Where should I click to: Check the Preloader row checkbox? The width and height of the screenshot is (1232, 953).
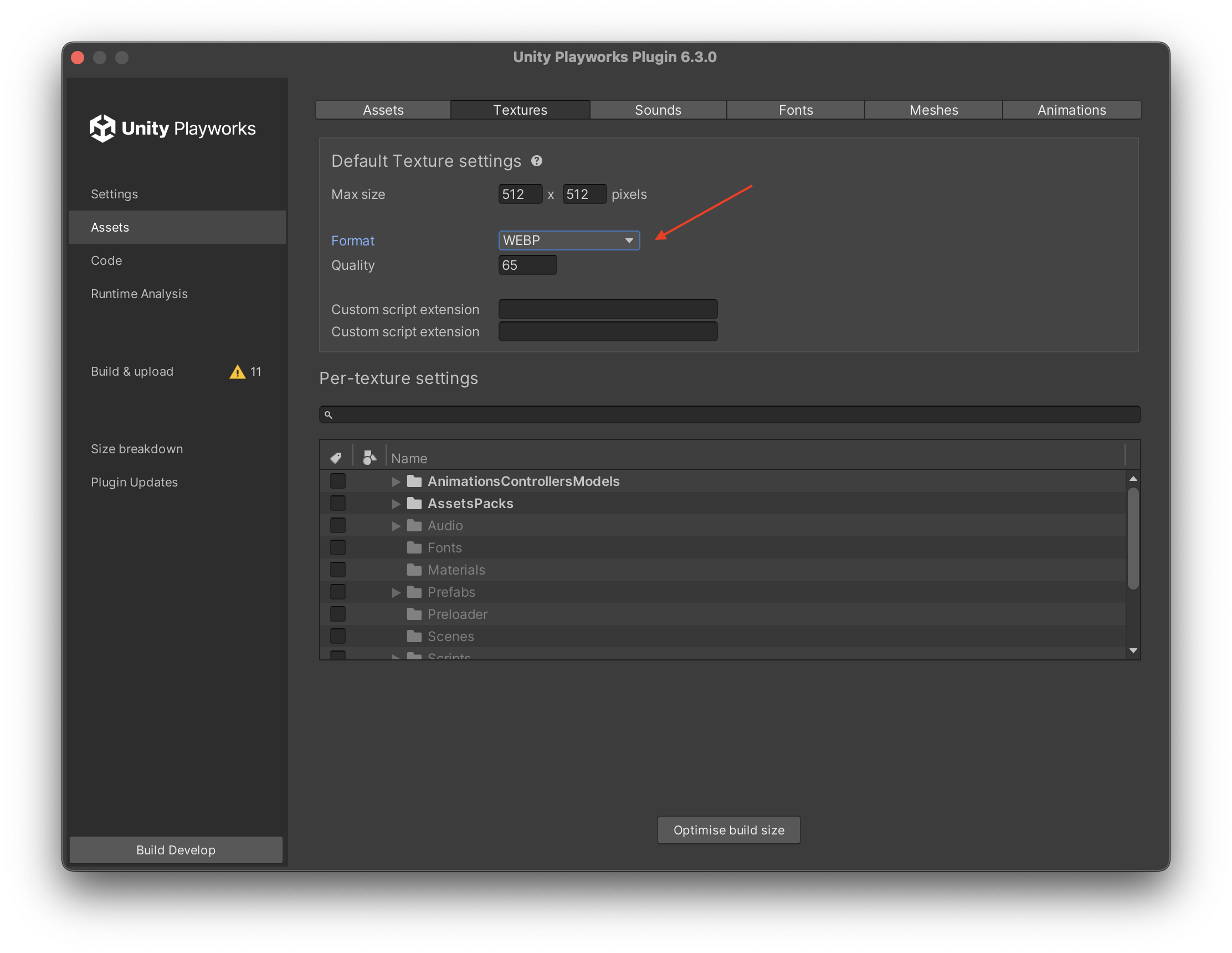pos(338,614)
